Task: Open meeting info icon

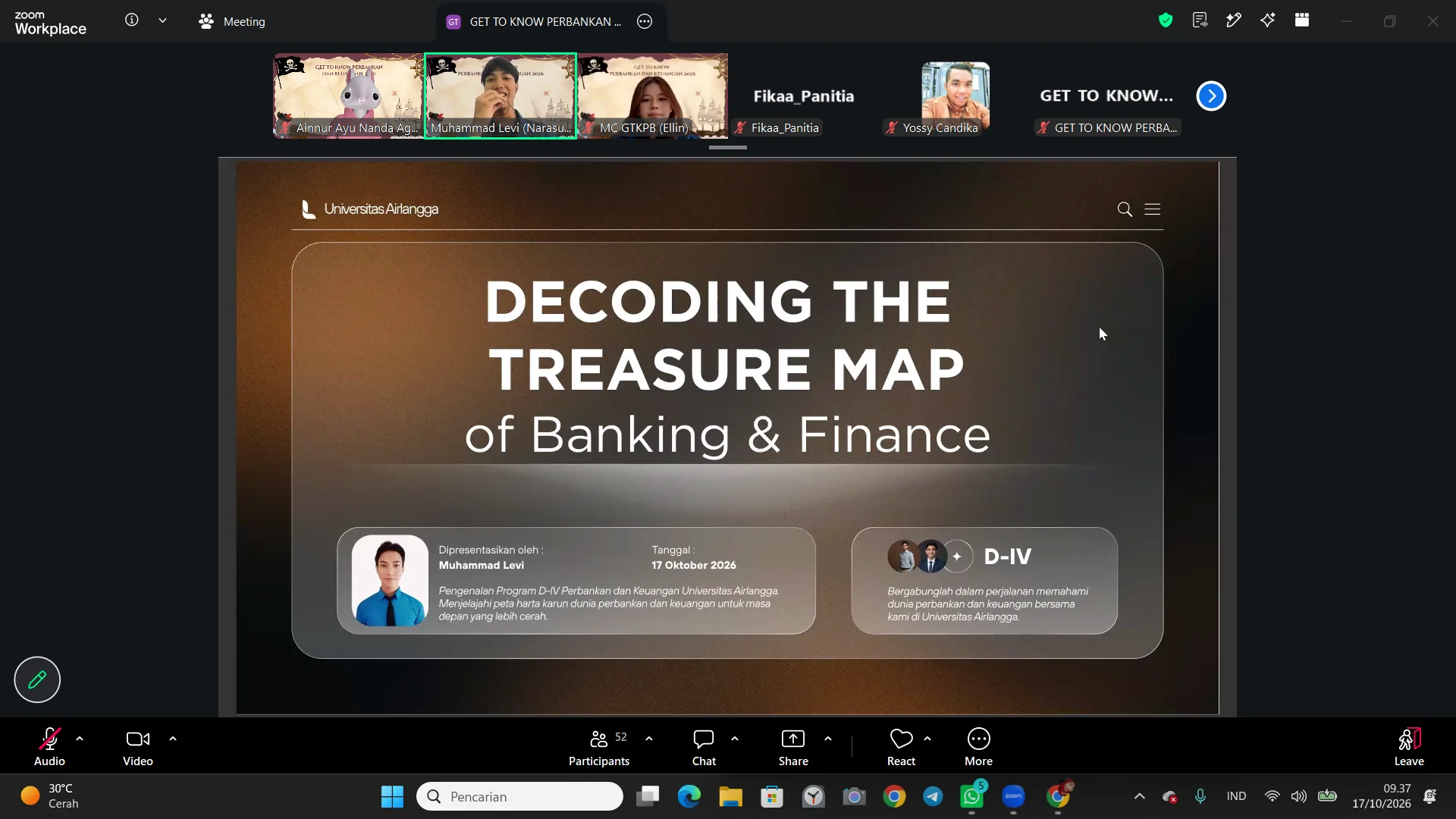Action: tap(132, 20)
